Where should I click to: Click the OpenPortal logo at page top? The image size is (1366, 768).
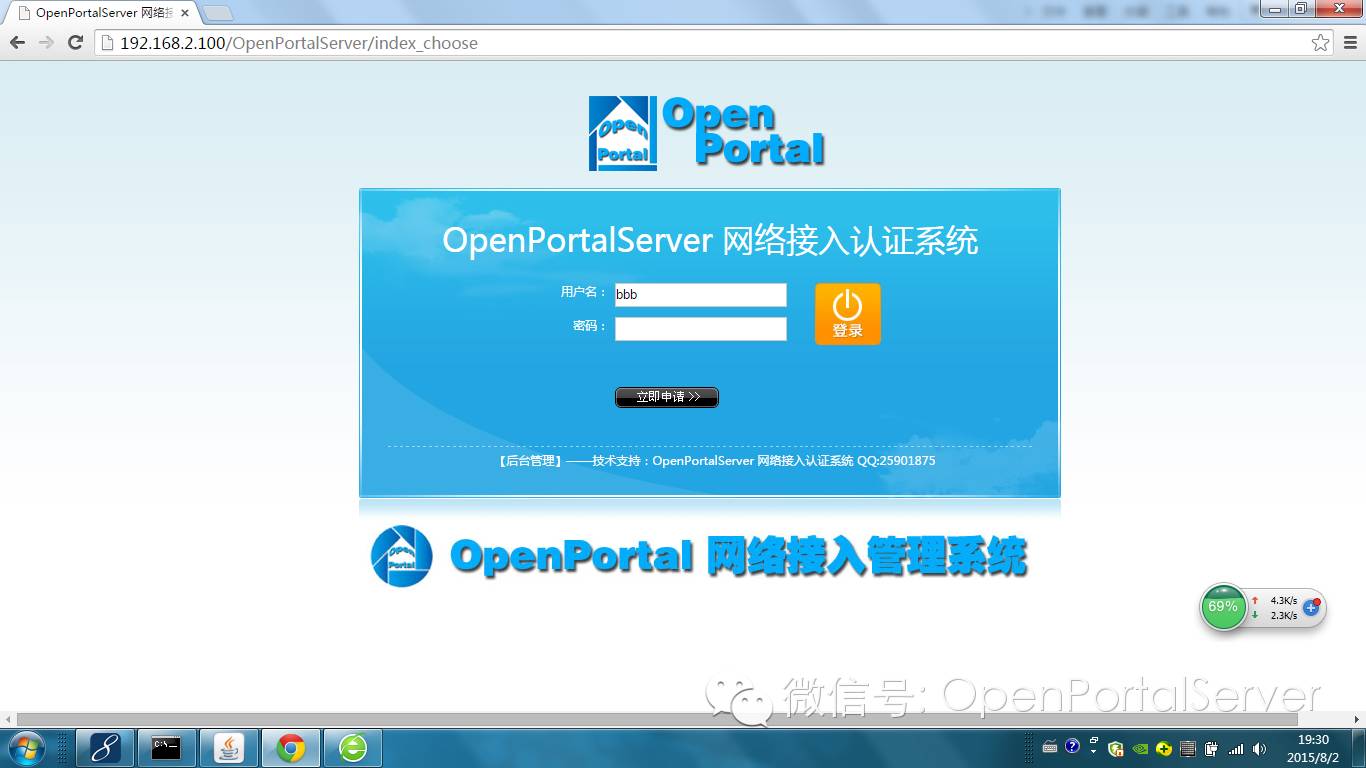tap(707, 130)
